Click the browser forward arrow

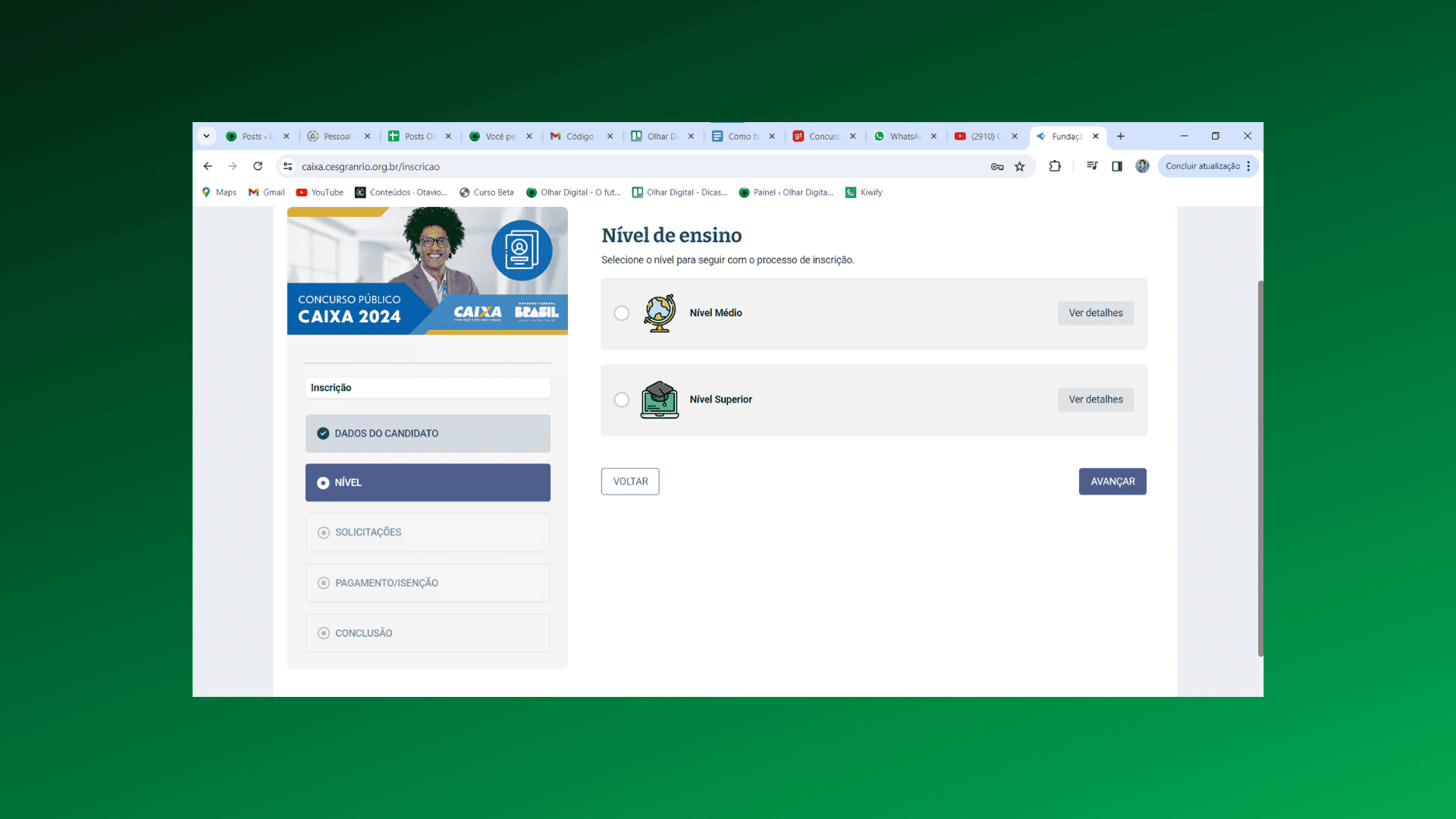[x=233, y=166]
